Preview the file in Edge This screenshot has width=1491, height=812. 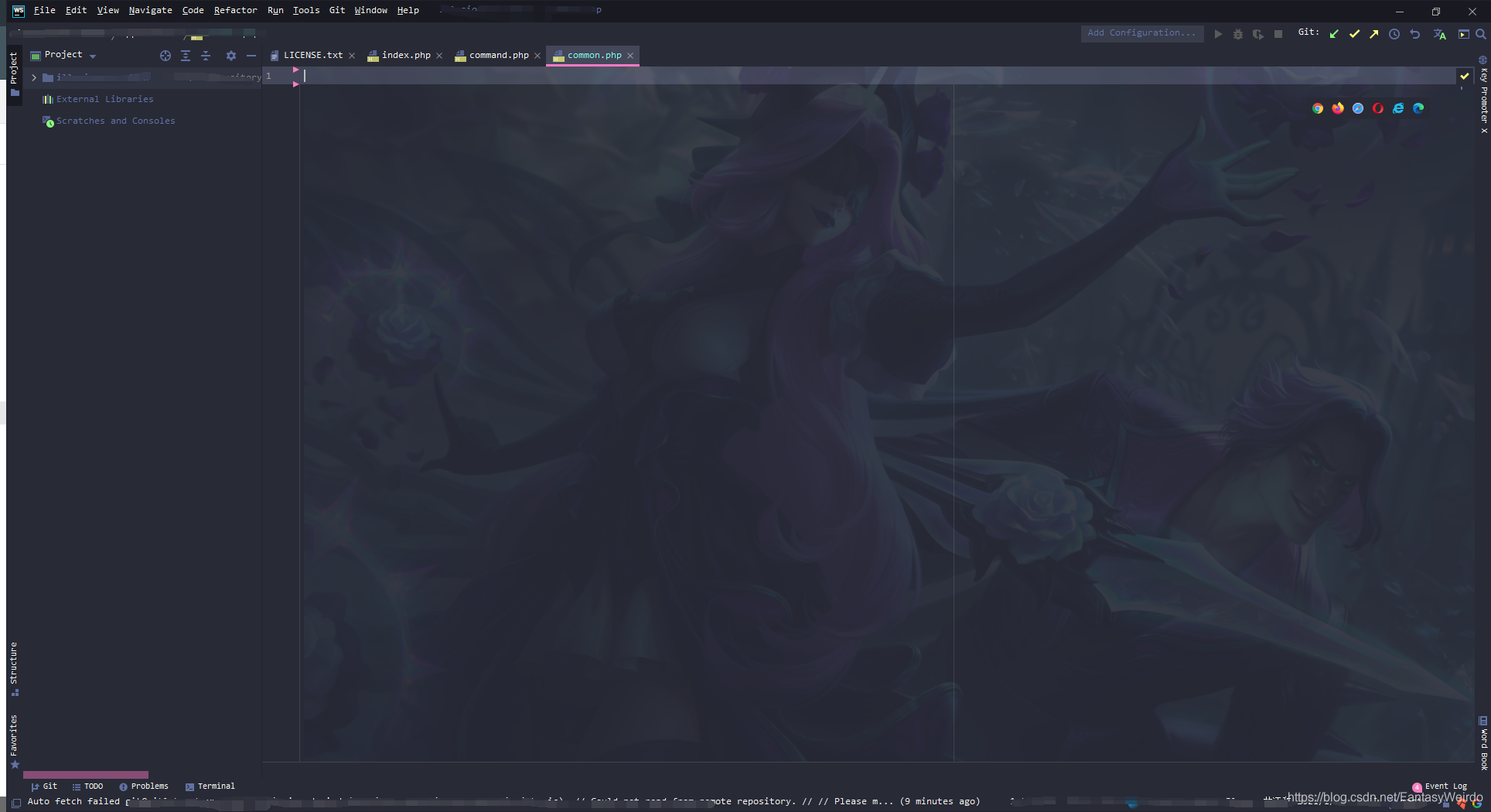[1418, 108]
